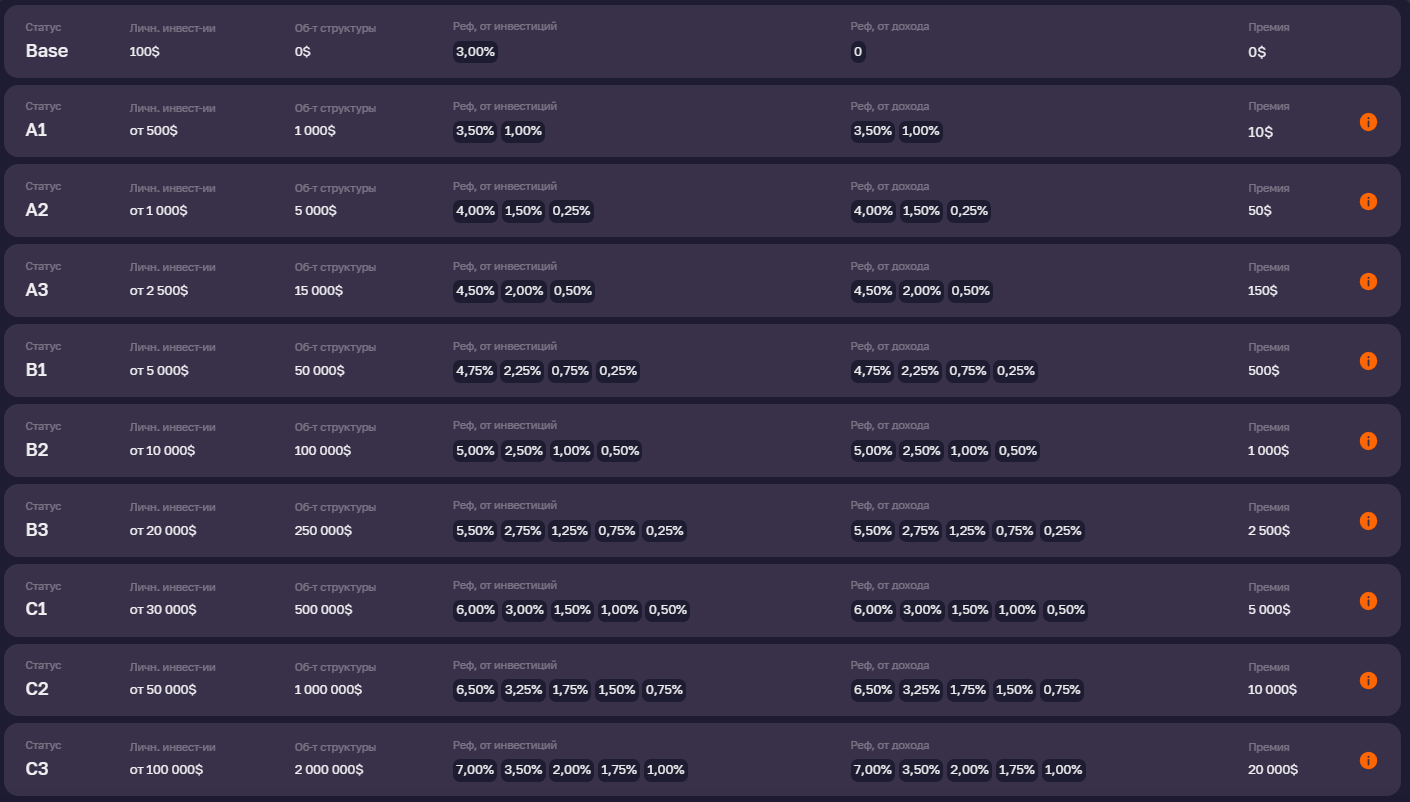
Task: Select the B1 status label
Action: (36, 370)
